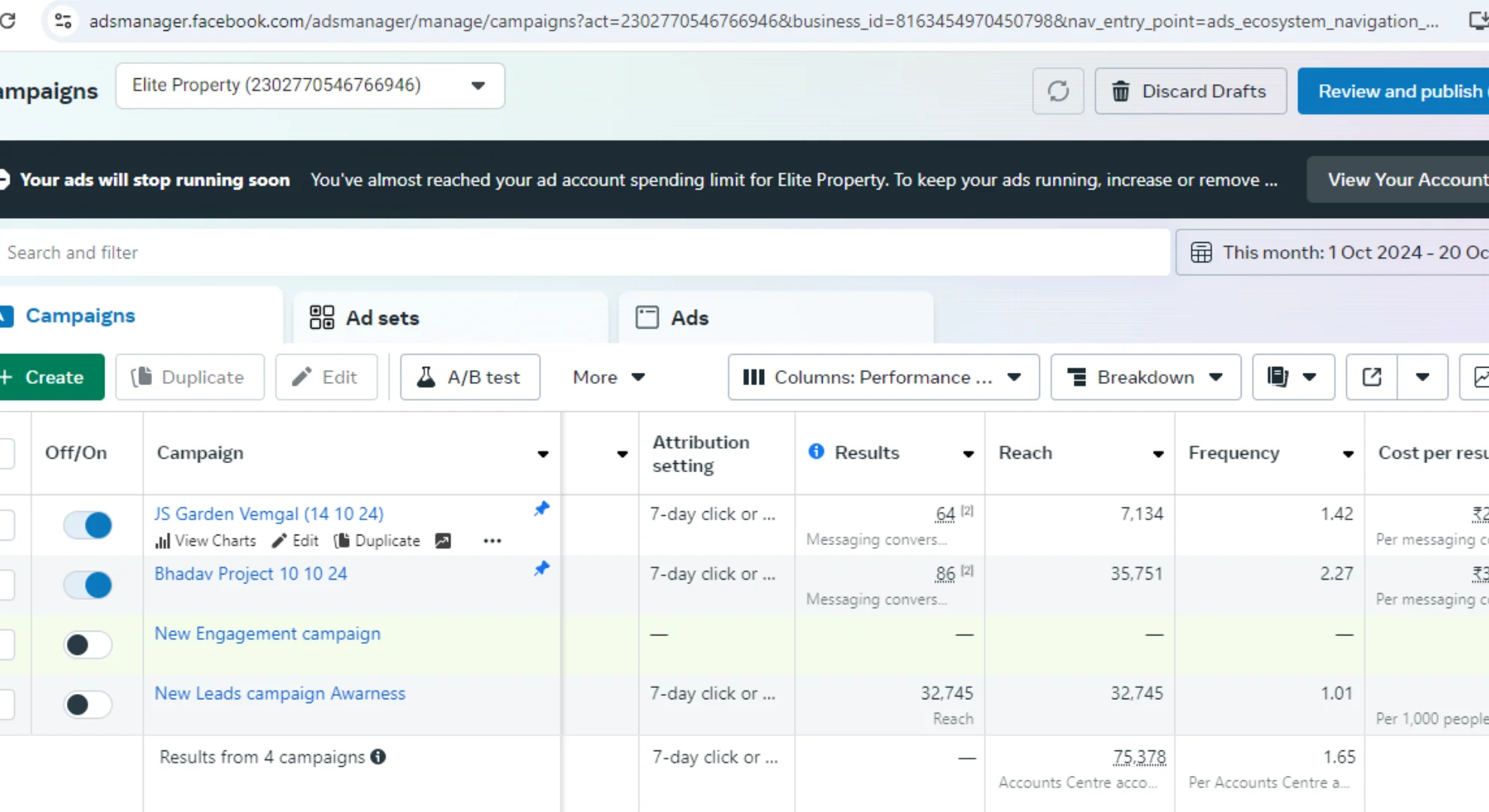The width and height of the screenshot is (1489, 812).
Task: Tick checkbox for New Engagement campaign row
Action: [x=6, y=644]
